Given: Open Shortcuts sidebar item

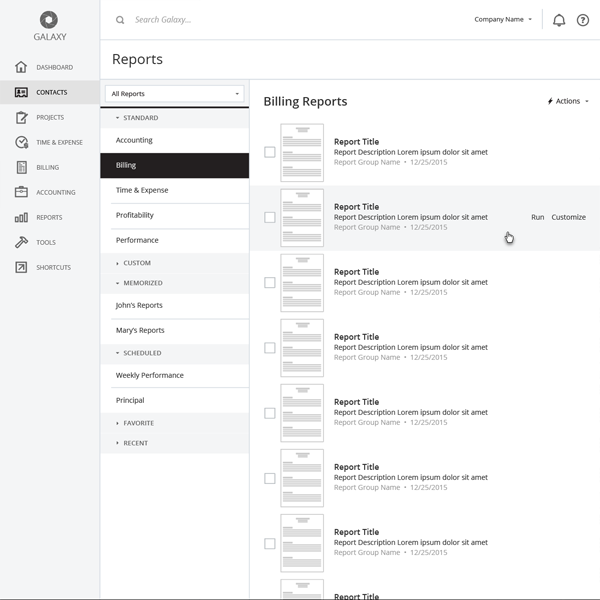Looking at the screenshot, I should [50, 267].
